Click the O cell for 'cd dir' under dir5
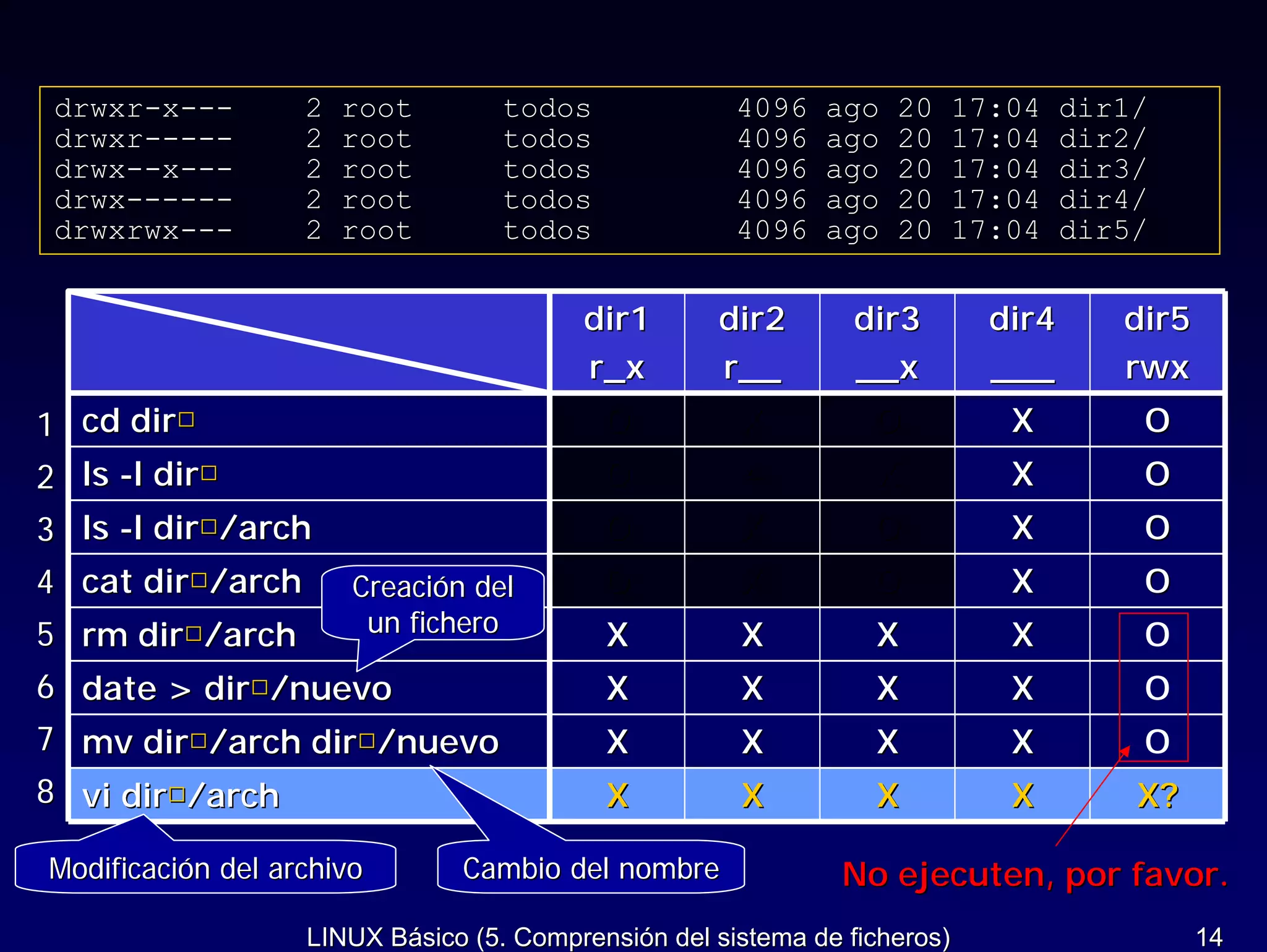 click(x=1156, y=421)
